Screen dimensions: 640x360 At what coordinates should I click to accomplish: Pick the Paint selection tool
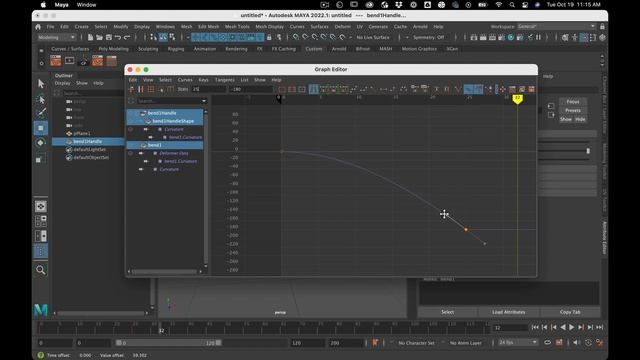click(41, 113)
